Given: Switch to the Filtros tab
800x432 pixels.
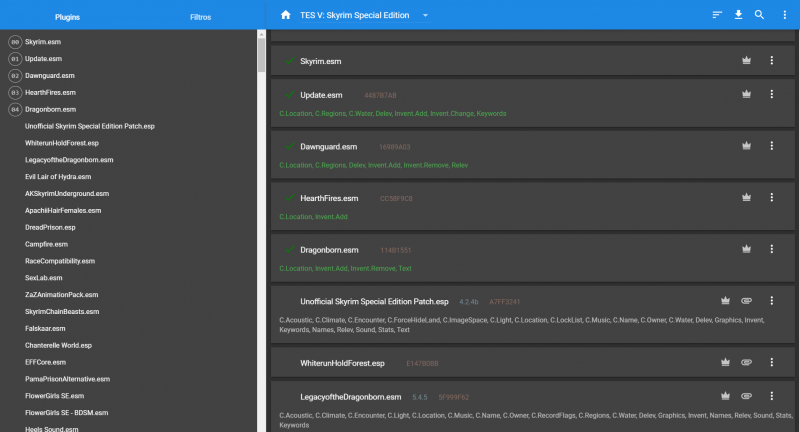Looking at the screenshot, I should pyautogui.click(x=200, y=17).
